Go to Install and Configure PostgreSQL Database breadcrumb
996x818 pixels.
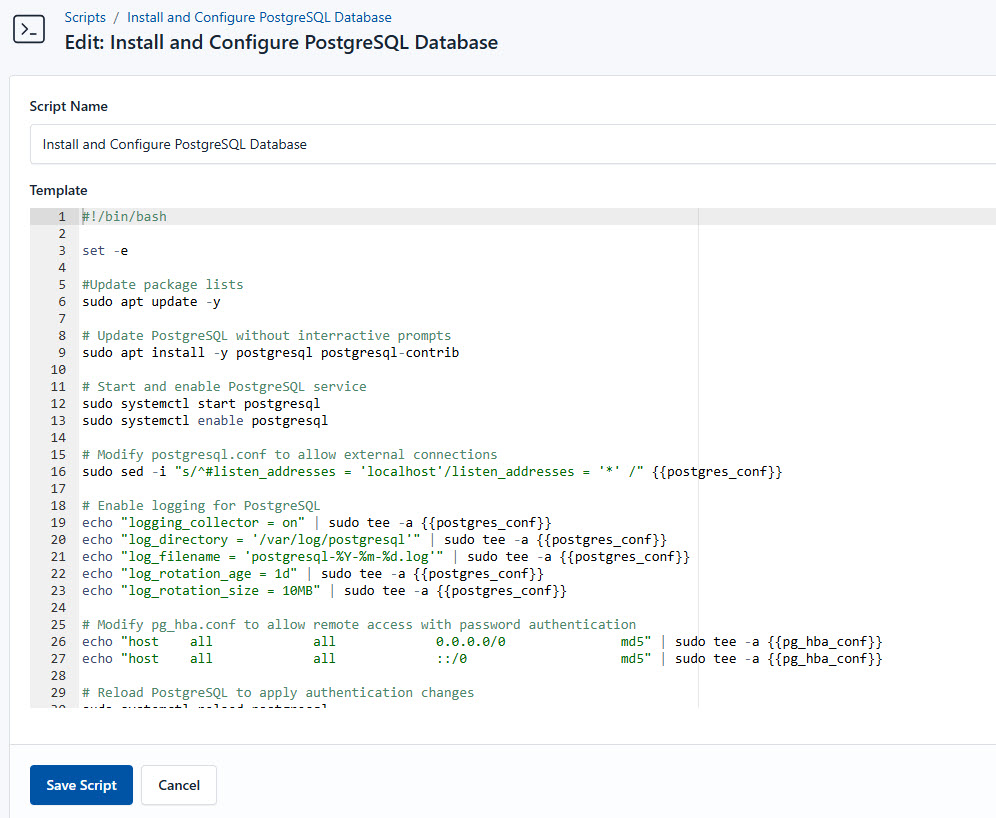click(x=259, y=17)
